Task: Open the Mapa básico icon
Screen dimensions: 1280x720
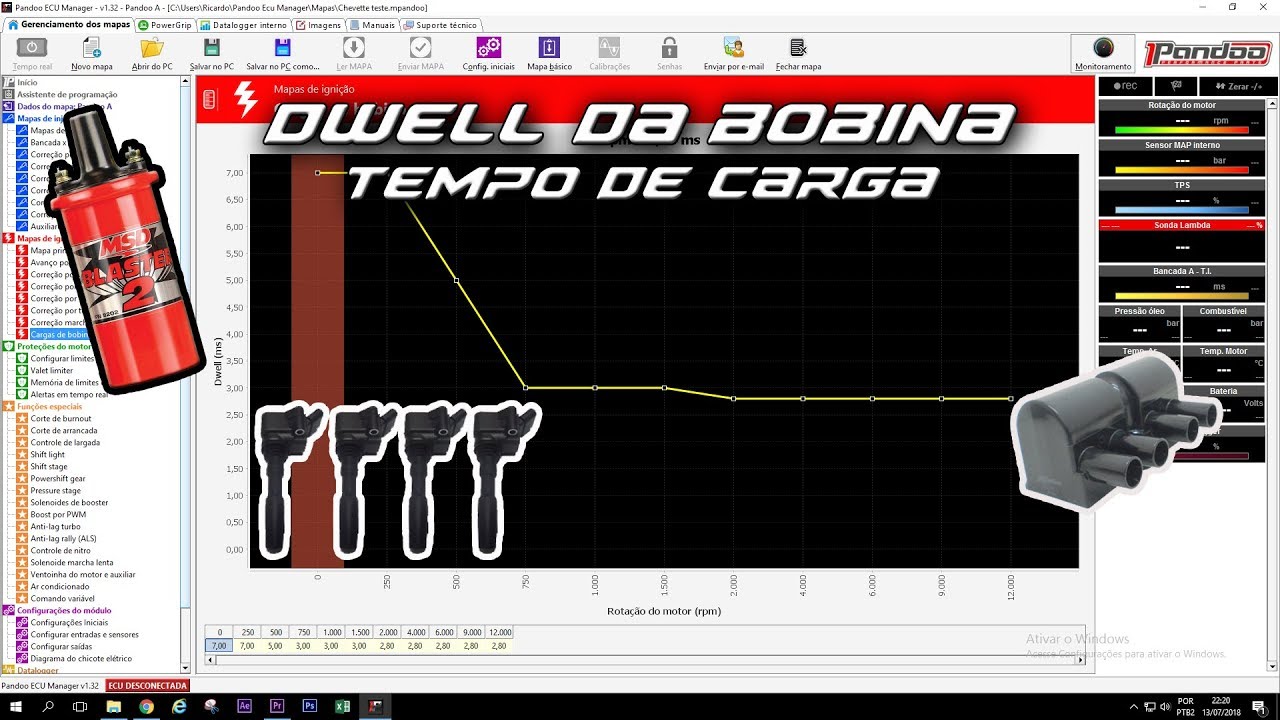Action: (550, 47)
